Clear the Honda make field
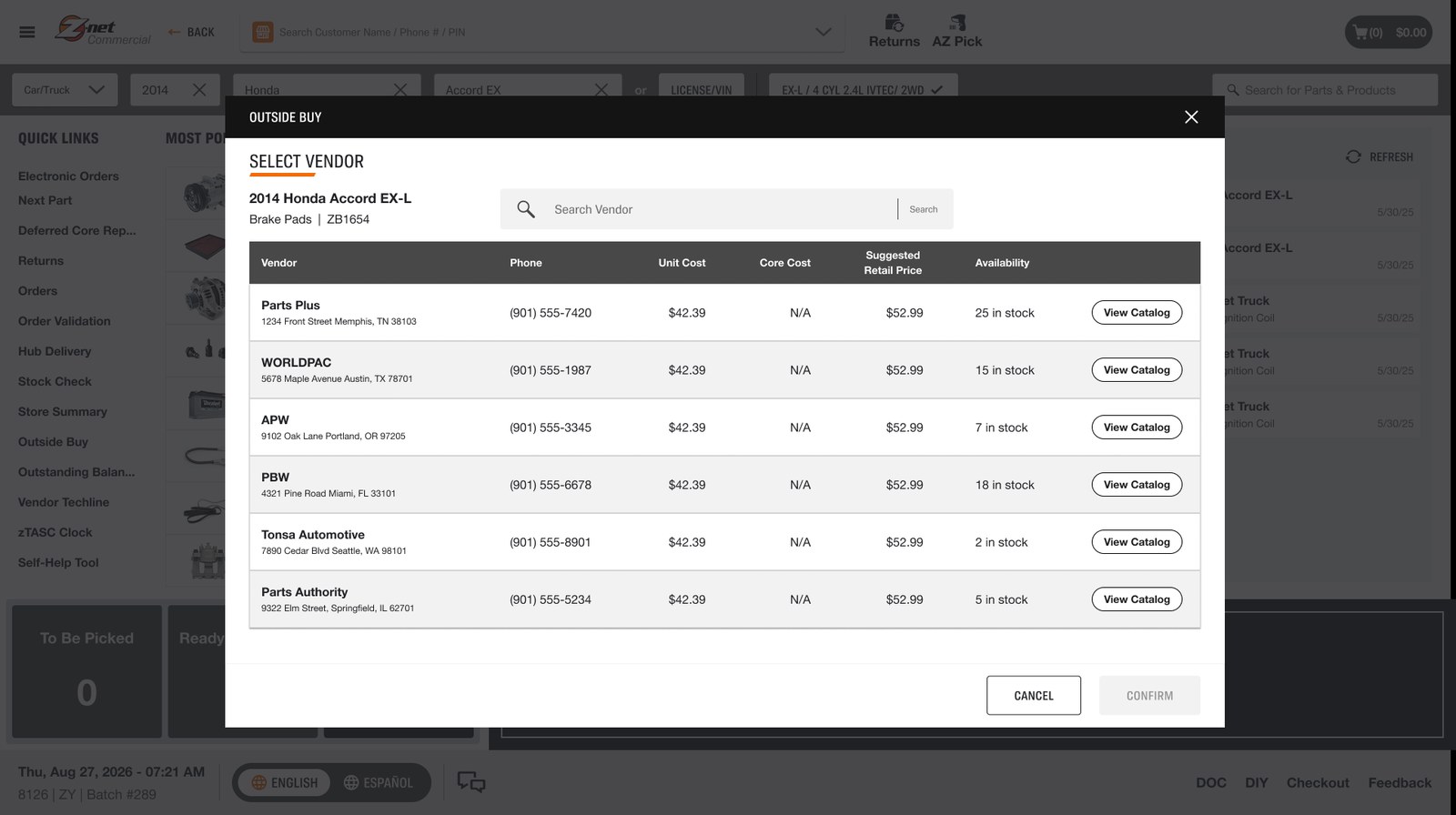The height and width of the screenshot is (815, 1456). pyautogui.click(x=400, y=90)
